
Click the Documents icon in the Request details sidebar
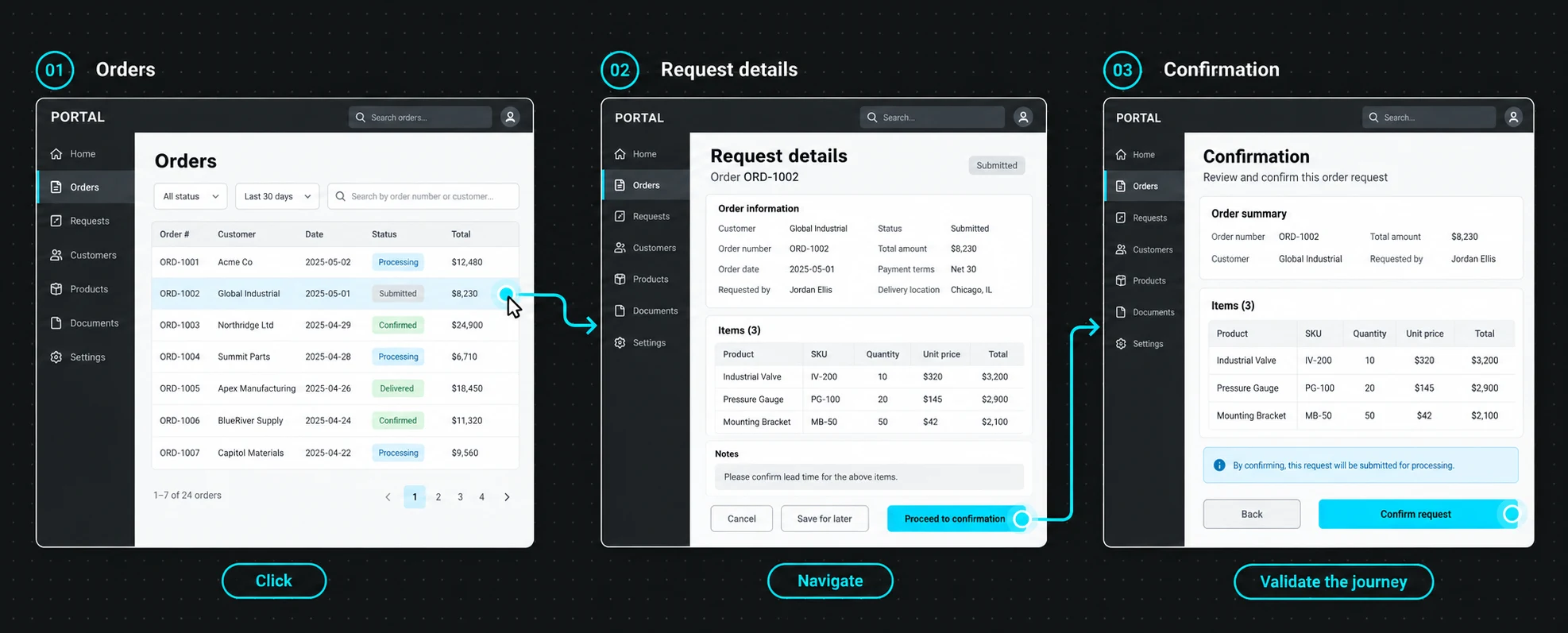tap(620, 311)
